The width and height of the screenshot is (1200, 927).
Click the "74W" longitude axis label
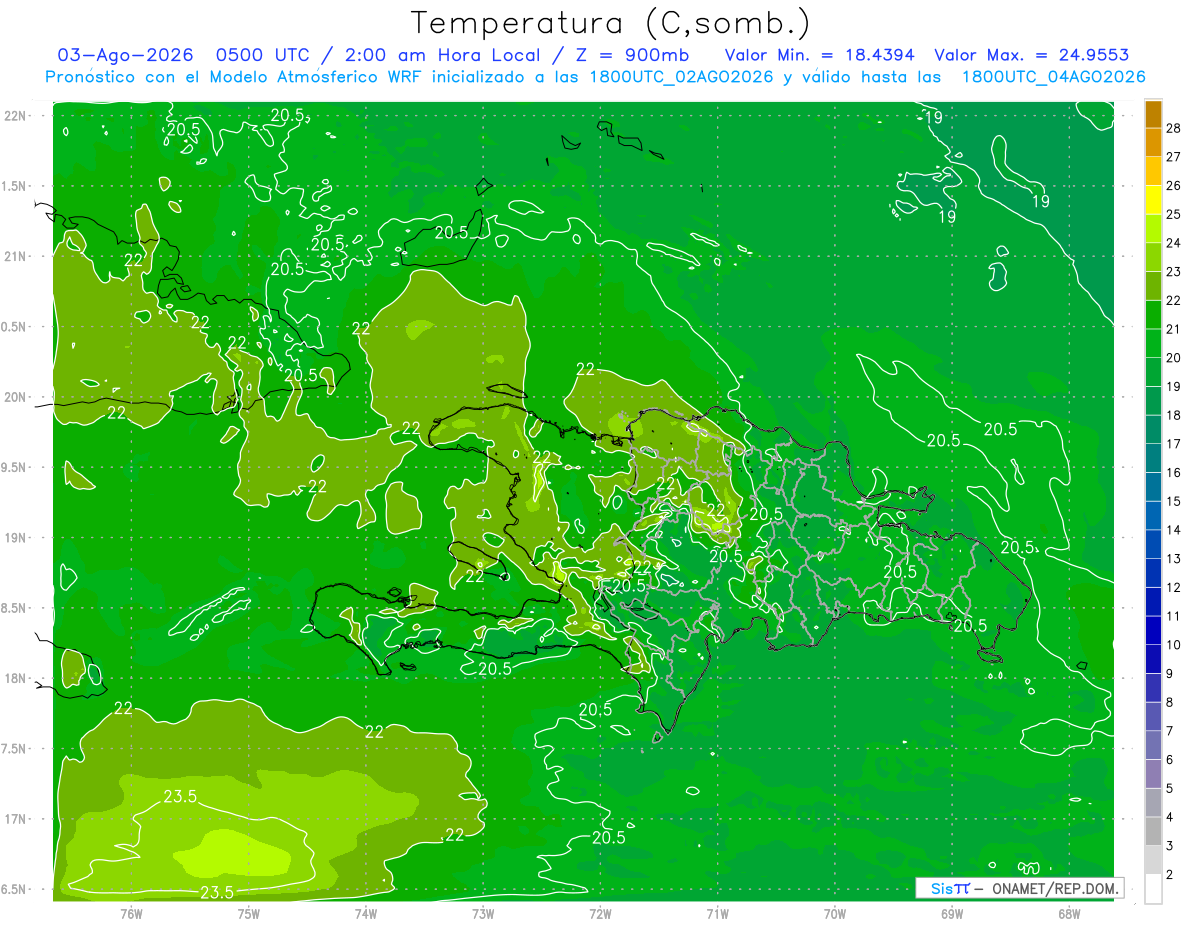click(366, 913)
